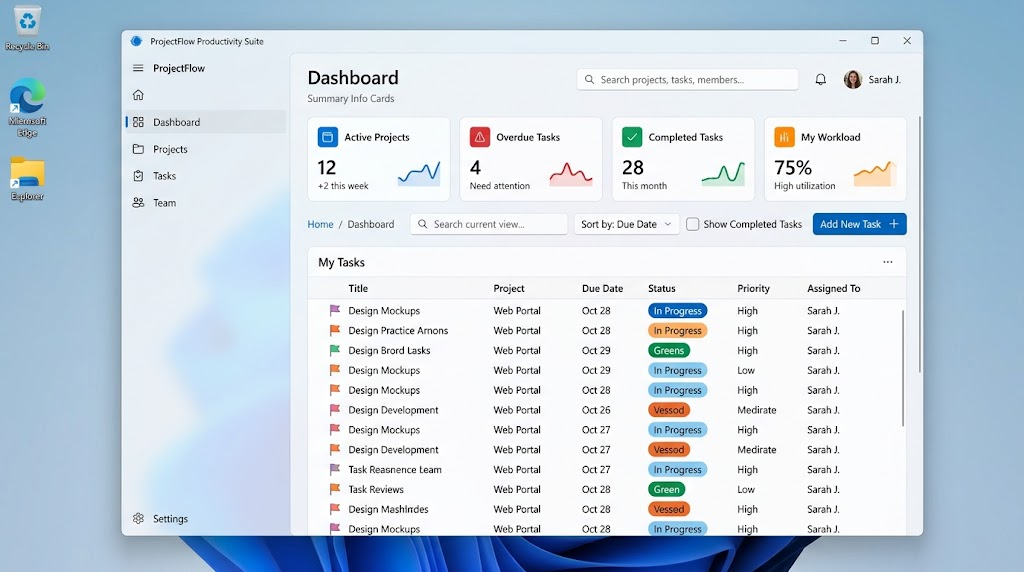Click the Tasks clipboard icon in sidebar
The width and height of the screenshot is (1024, 572).
click(138, 176)
